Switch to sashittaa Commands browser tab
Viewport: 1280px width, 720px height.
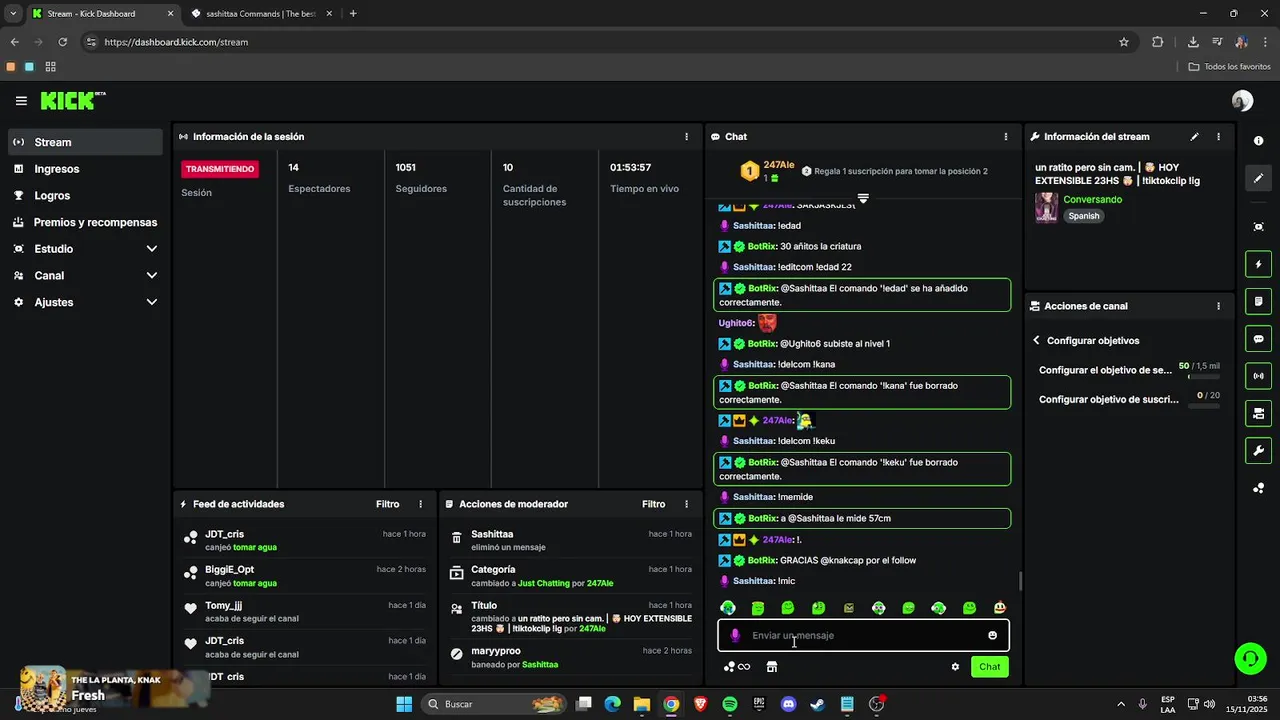click(260, 14)
